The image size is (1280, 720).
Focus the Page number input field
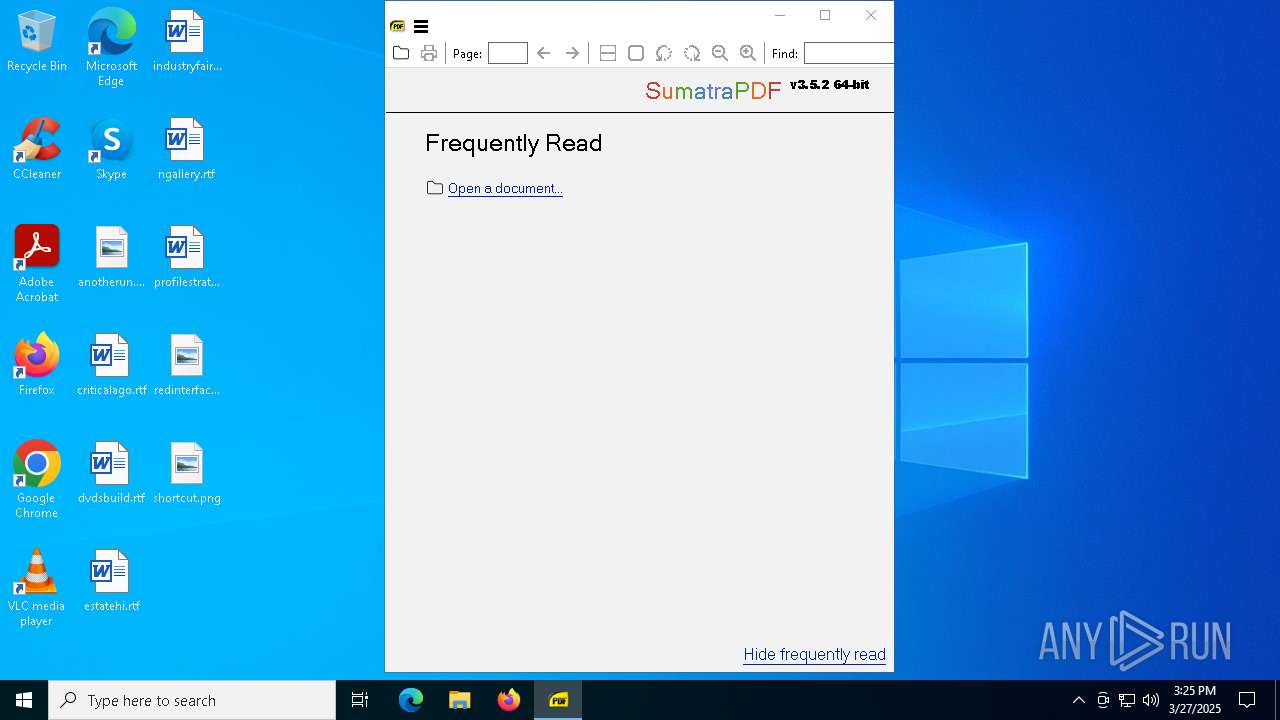(508, 53)
